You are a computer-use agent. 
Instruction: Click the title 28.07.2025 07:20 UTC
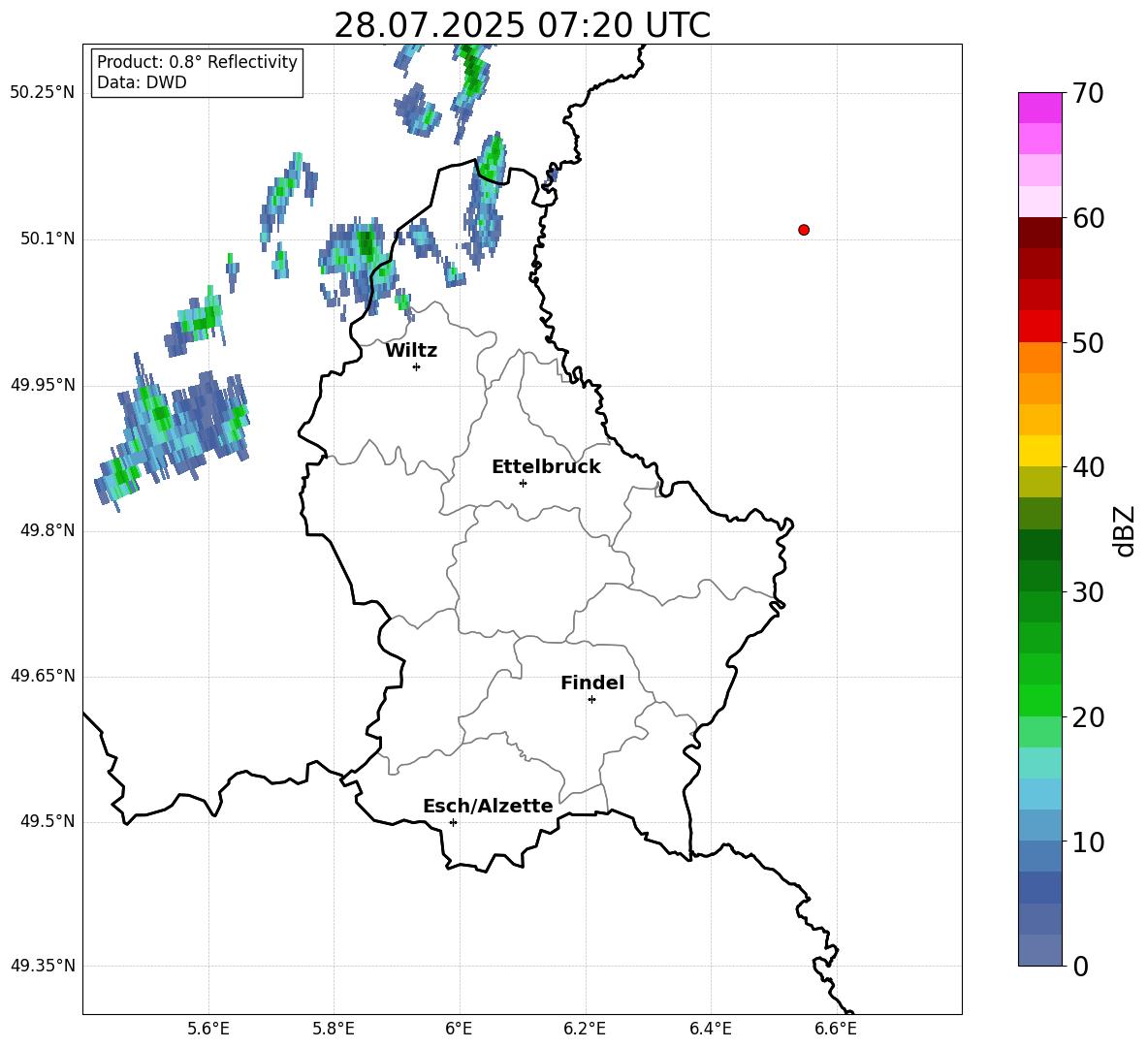coord(522,25)
